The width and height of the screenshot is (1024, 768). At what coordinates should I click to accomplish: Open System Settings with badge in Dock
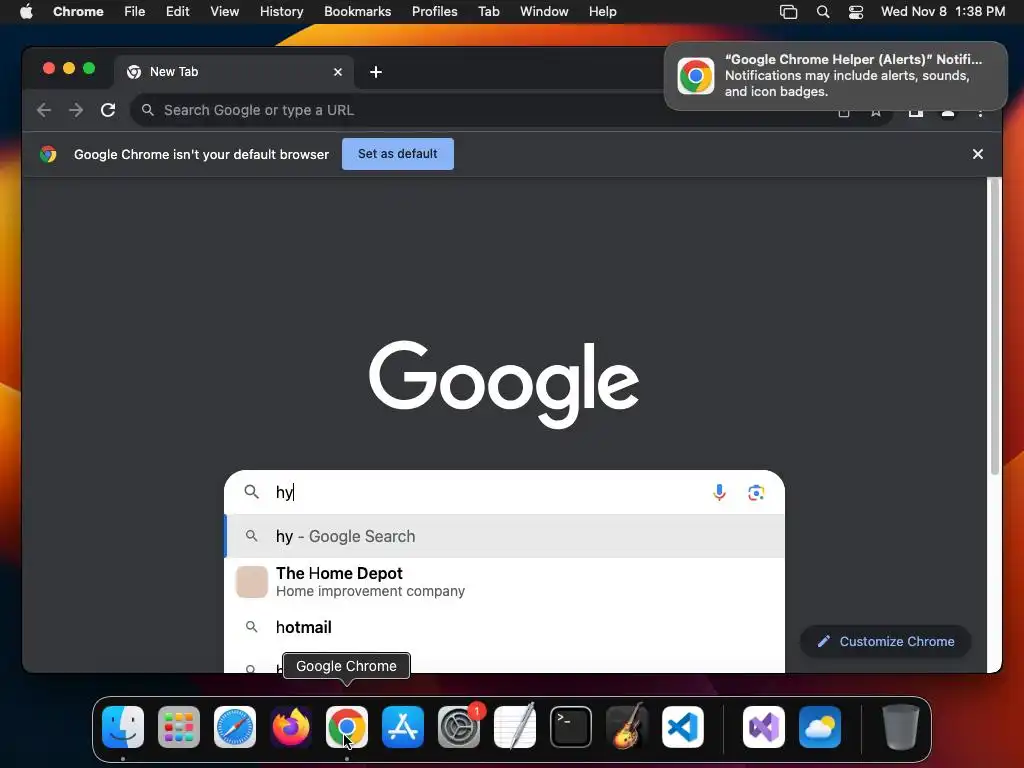tap(459, 727)
